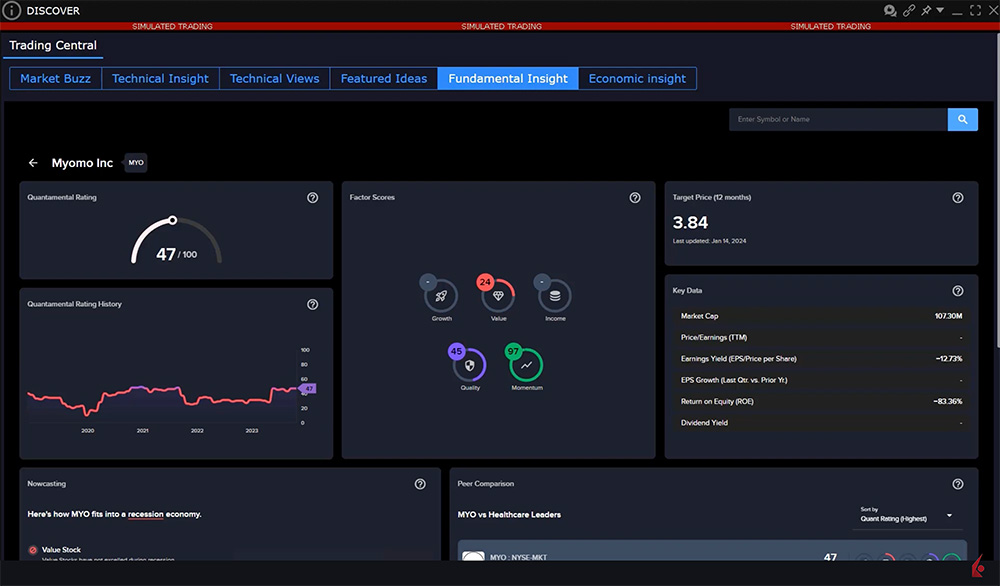Open help for Factor Scores panel
Image resolution: width=1000 pixels, height=586 pixels.
(x=635, y=198)
